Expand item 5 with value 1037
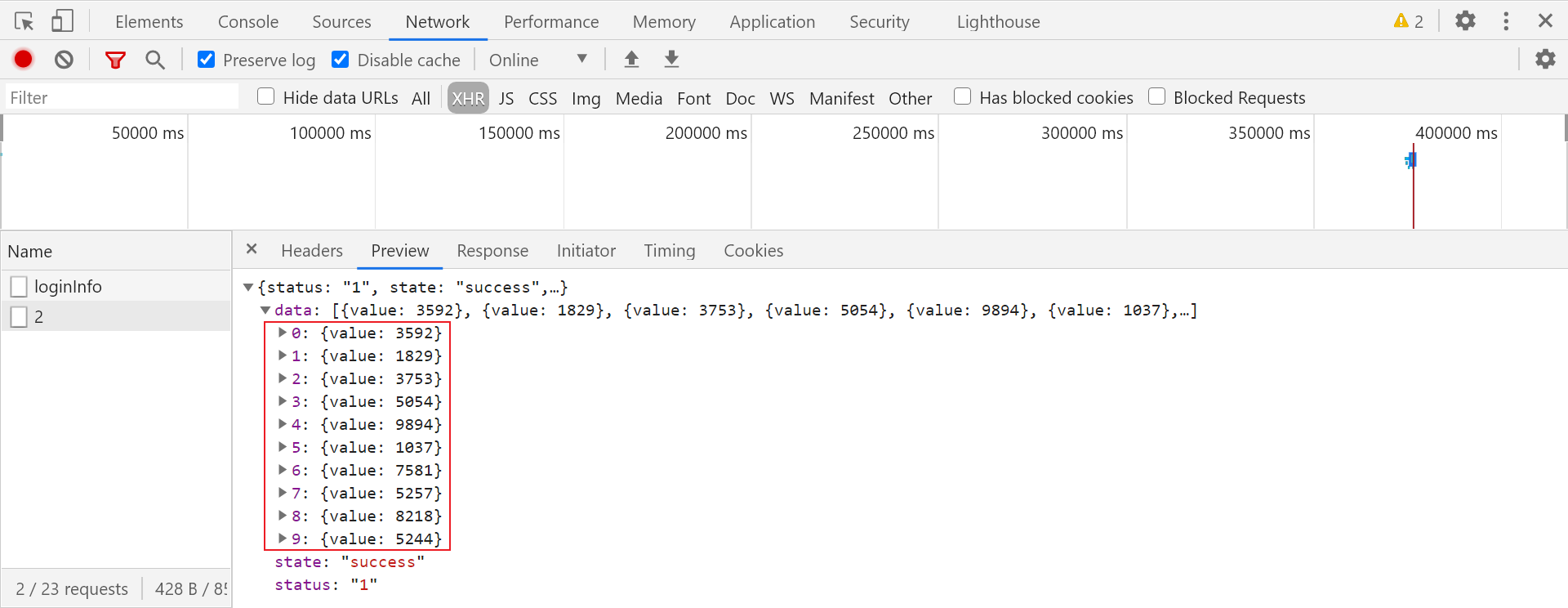Screen dimensions: 1568x608 click(x=283, y=447)
